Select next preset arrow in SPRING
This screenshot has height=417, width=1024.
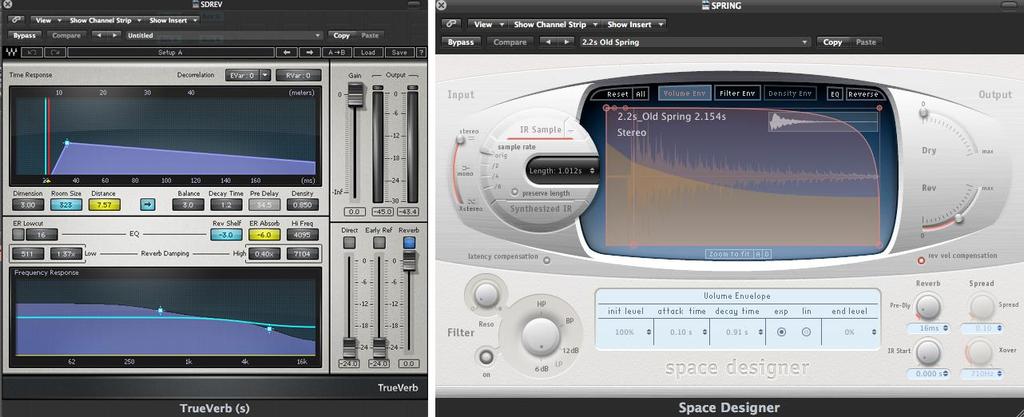pos(565,42)
